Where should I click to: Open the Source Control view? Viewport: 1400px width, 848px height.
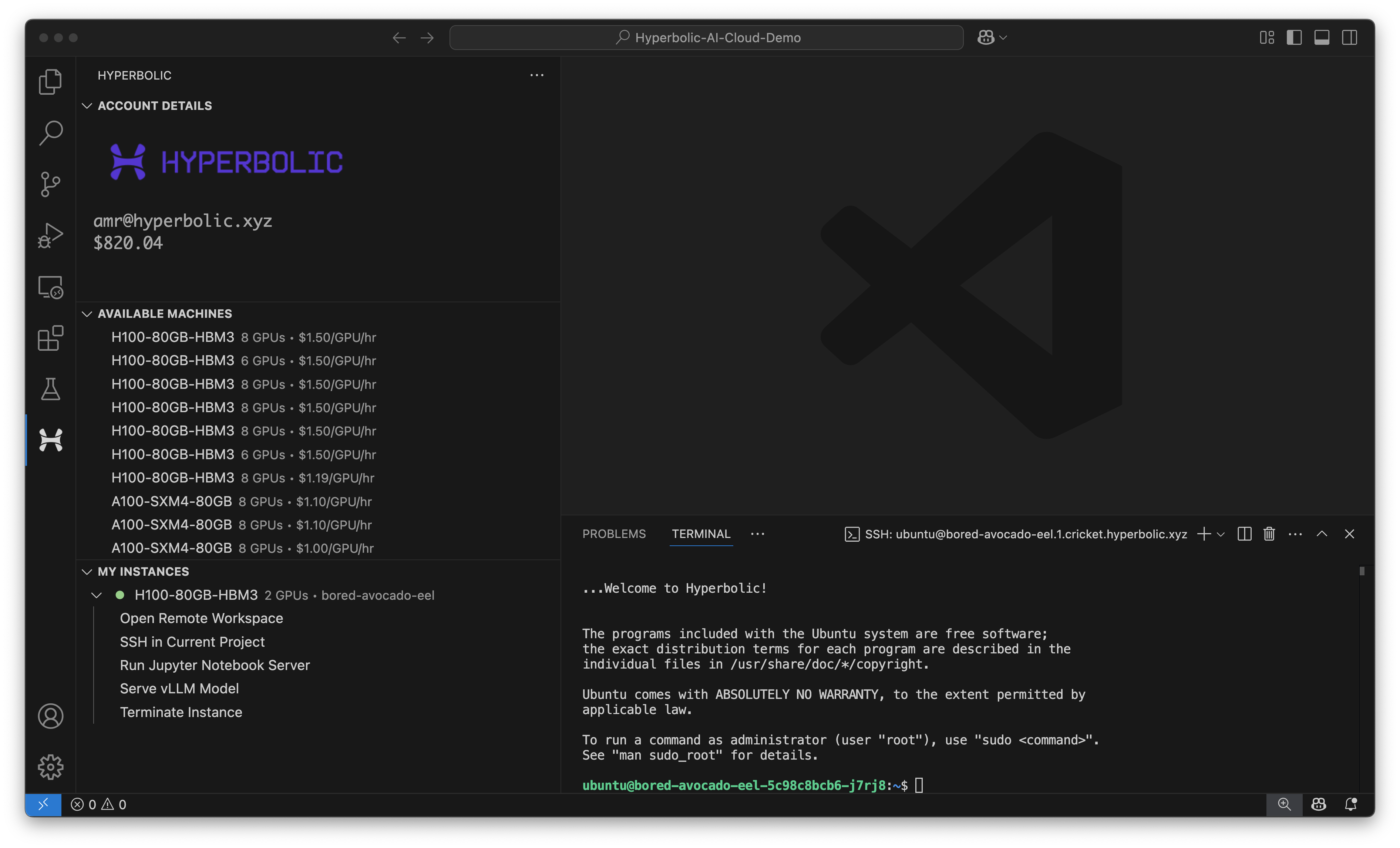(51, 184)
